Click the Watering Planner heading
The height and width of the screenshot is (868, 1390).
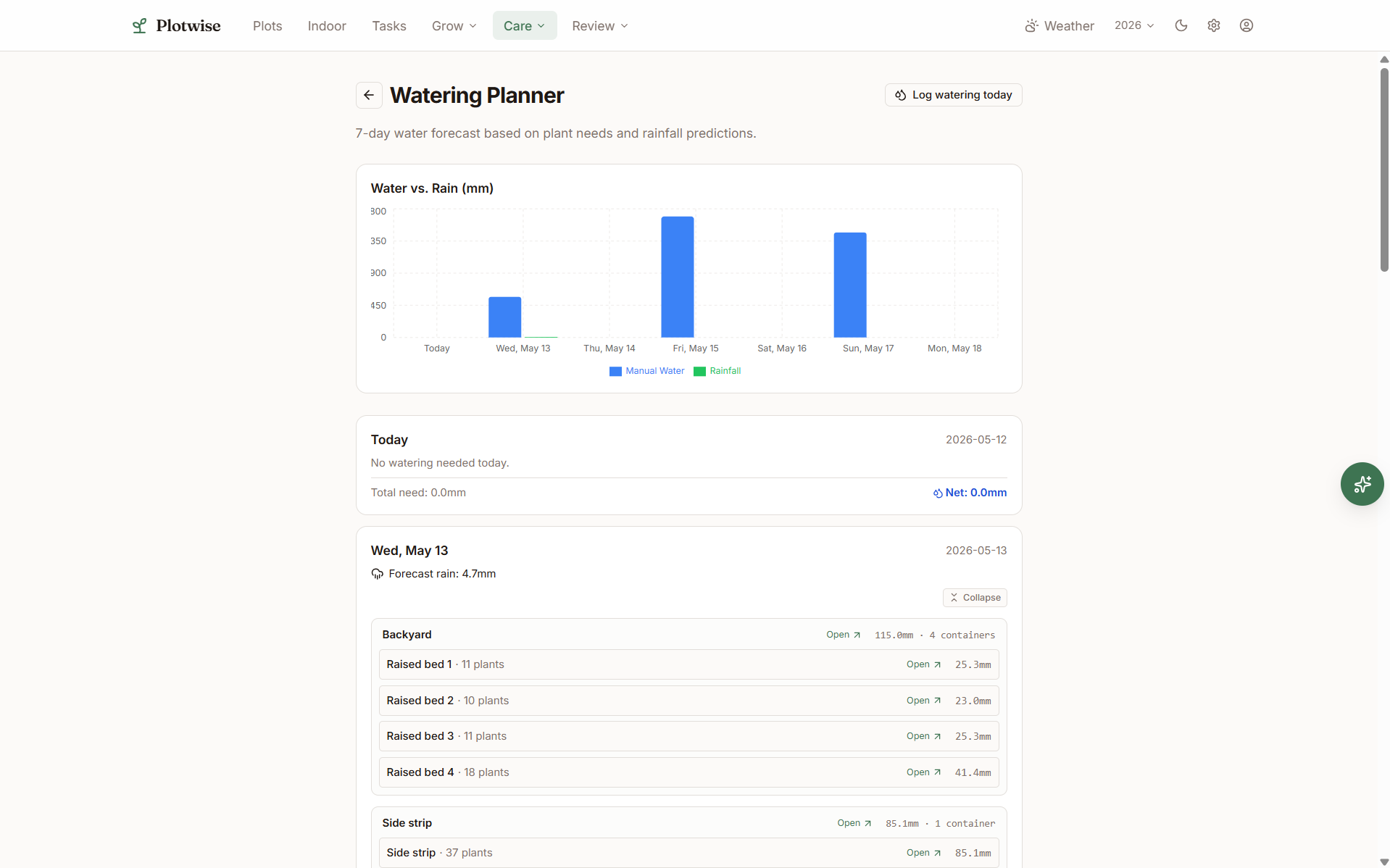[x=477, y=95]
